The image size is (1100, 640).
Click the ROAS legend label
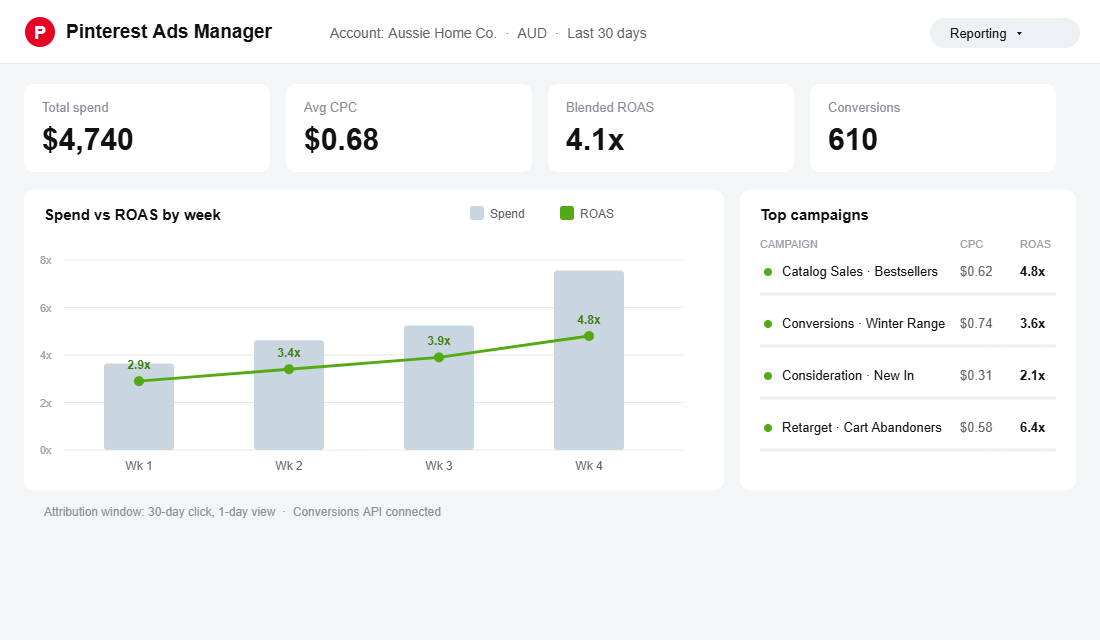click(x=597, y=214)
